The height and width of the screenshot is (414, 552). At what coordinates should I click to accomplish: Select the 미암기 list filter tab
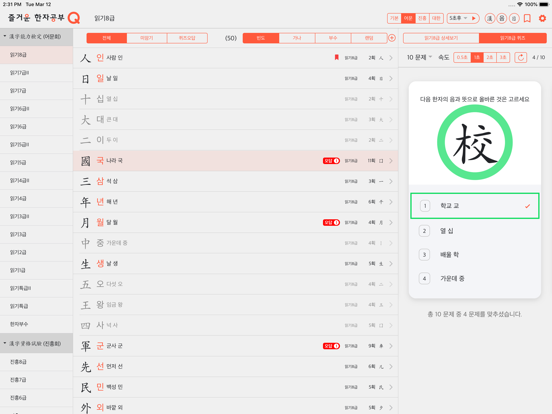(x=147, y=38)
